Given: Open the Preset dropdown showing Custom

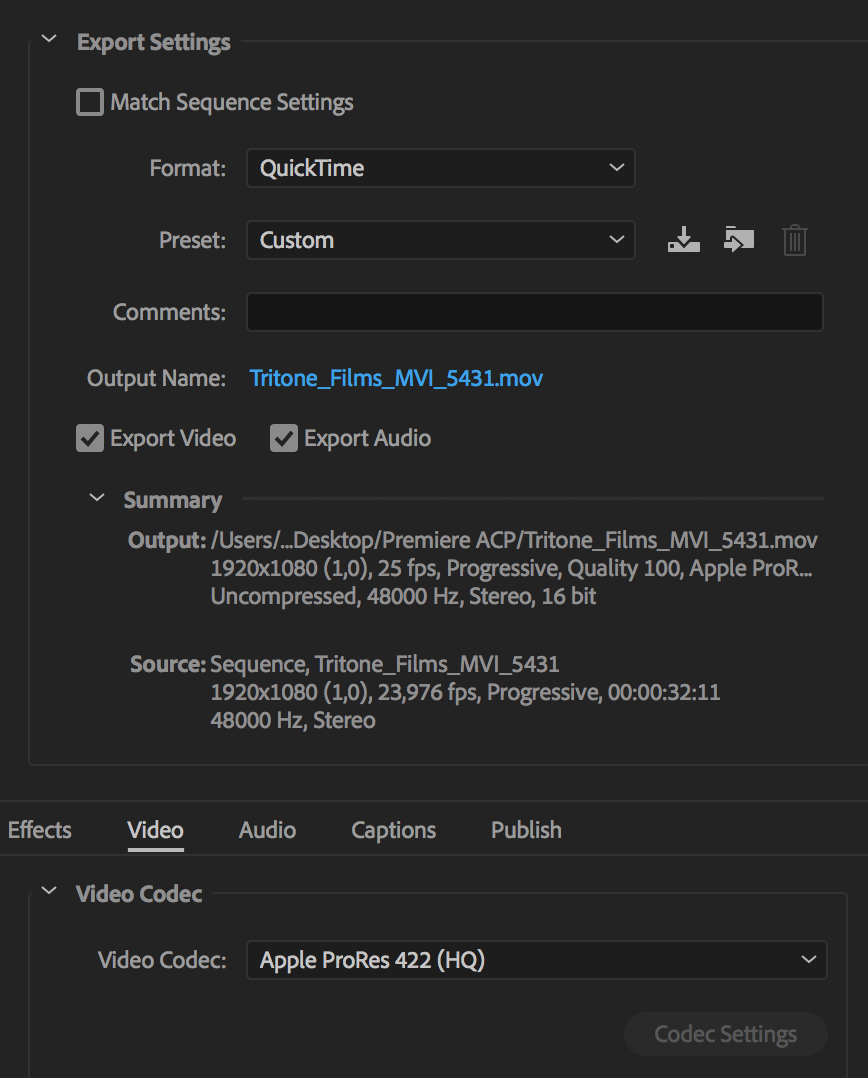Looking at the screenshot, I should click(x=440, y=240).
